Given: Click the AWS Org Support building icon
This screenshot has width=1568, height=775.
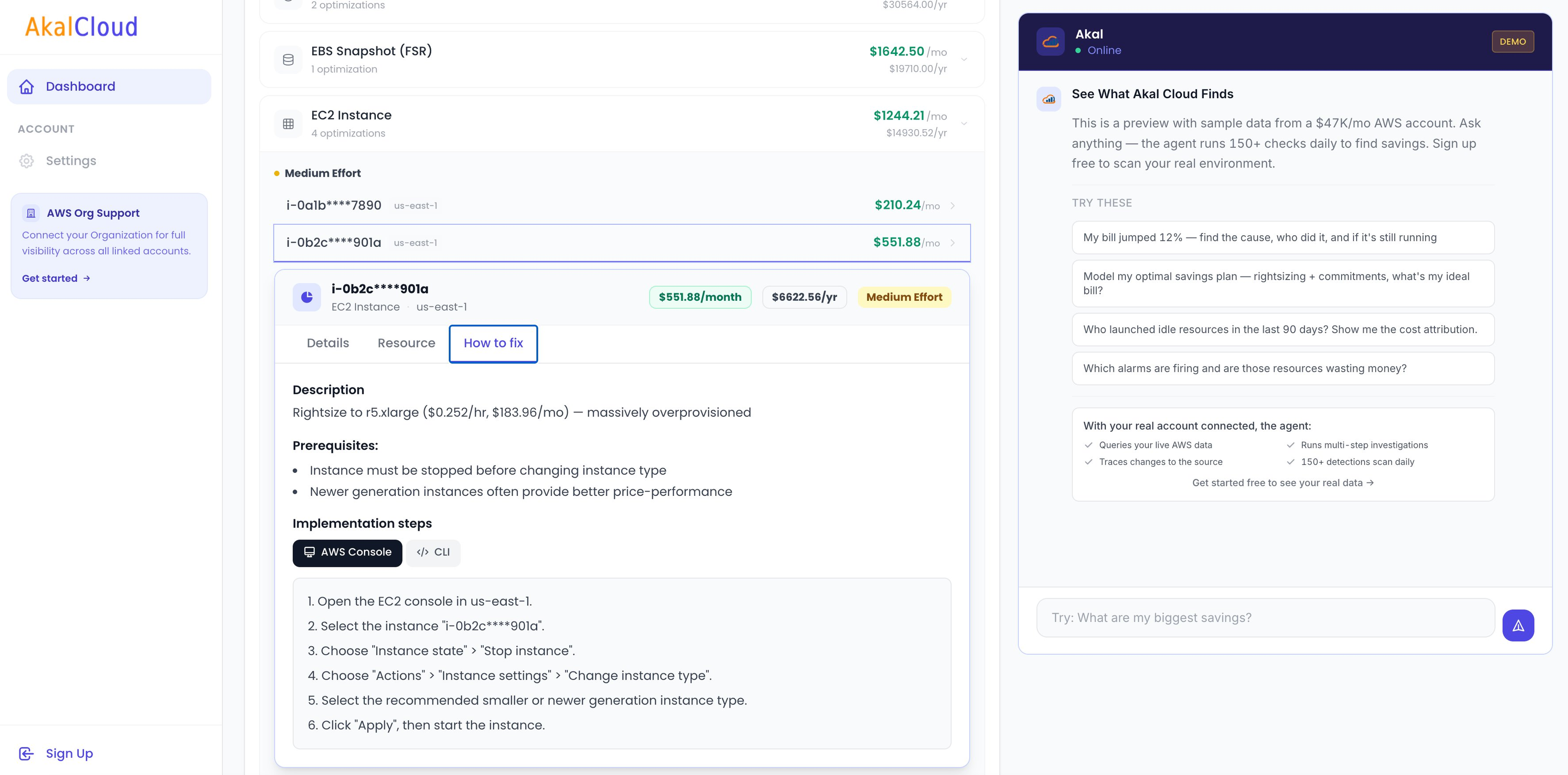Looking at the screenshot, I should pos(31,213).
